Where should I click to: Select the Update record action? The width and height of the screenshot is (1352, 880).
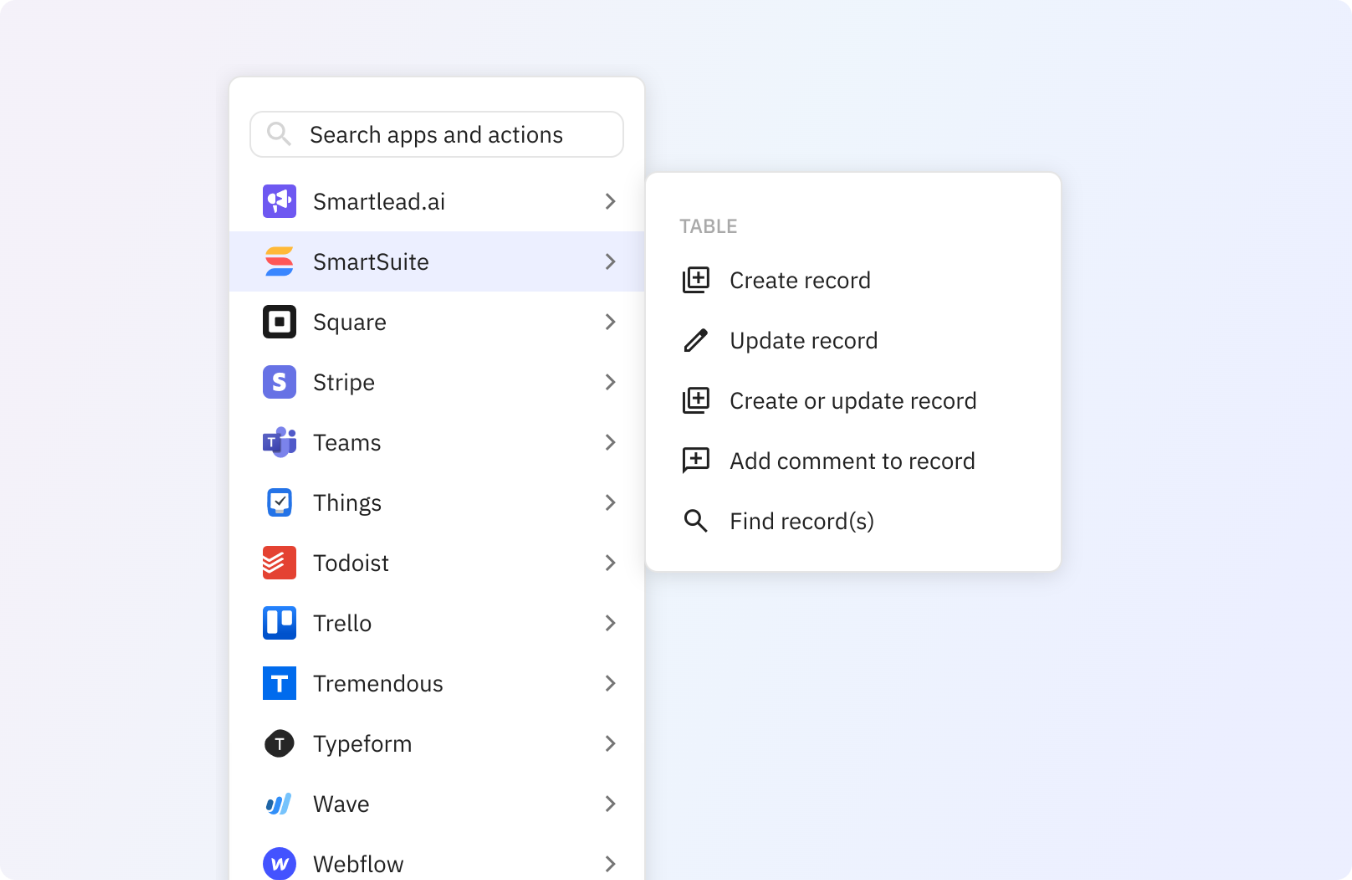[853, 340]
